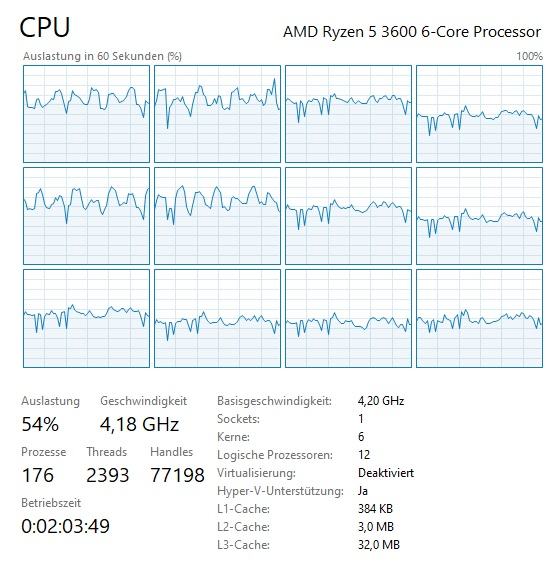The image size is (558, 562).
Task: Select second graph in the bottom row
Action: [x=218, y=319]
